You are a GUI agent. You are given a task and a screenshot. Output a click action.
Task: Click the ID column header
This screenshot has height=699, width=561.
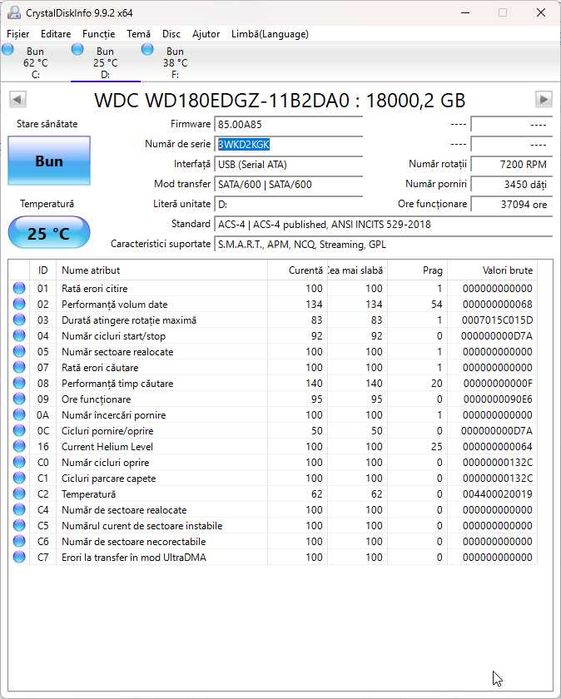43,270
